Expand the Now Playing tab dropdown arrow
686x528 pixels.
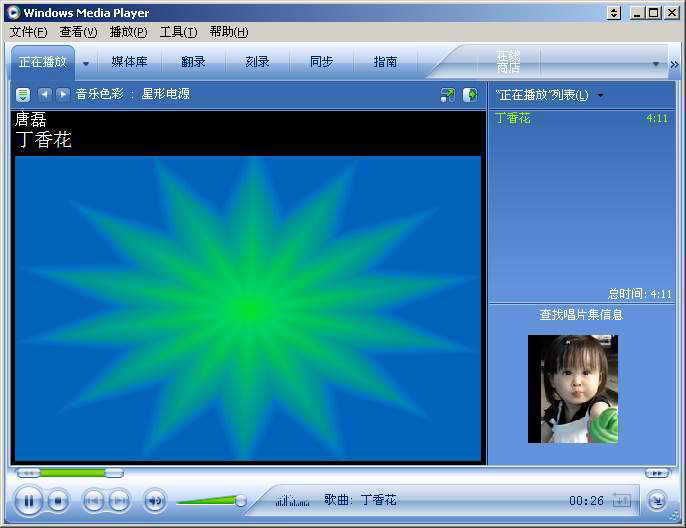pos(86,63)
